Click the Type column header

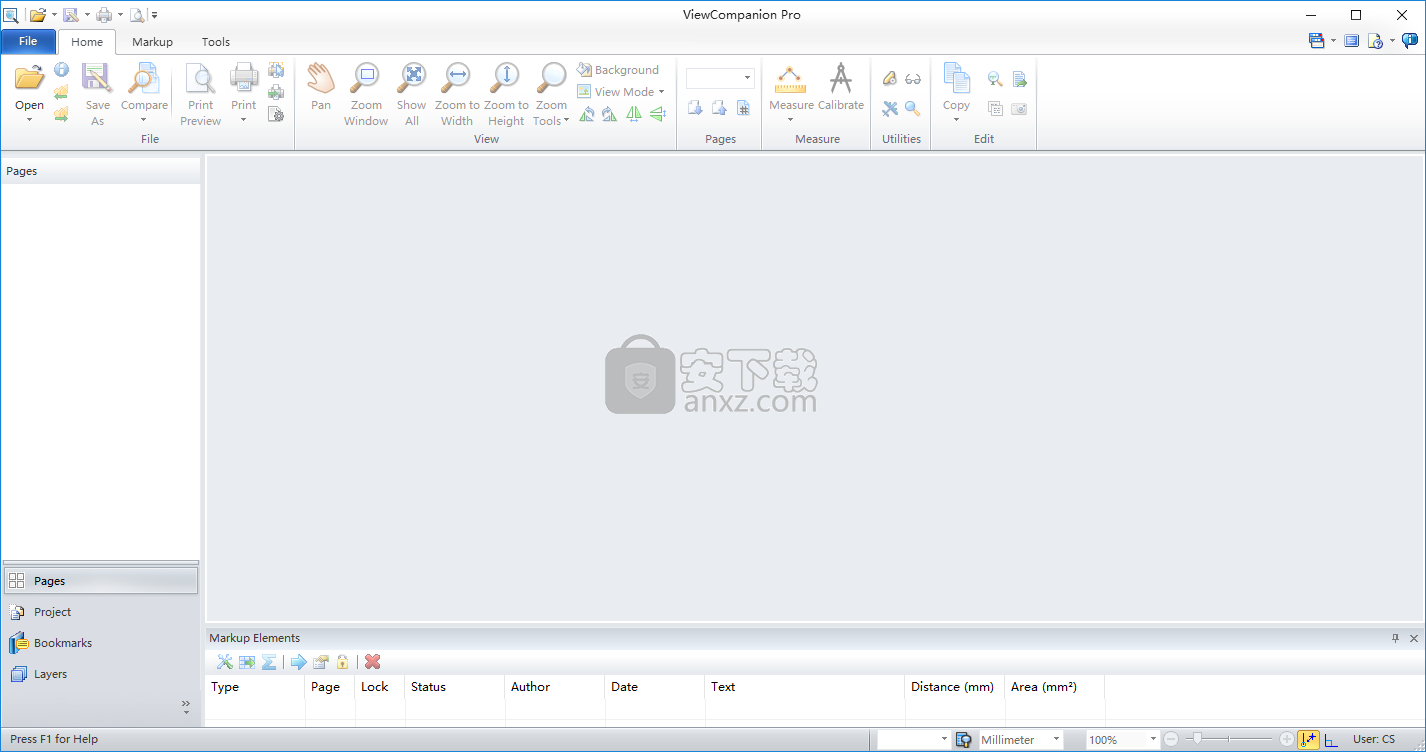pos(255,687)
